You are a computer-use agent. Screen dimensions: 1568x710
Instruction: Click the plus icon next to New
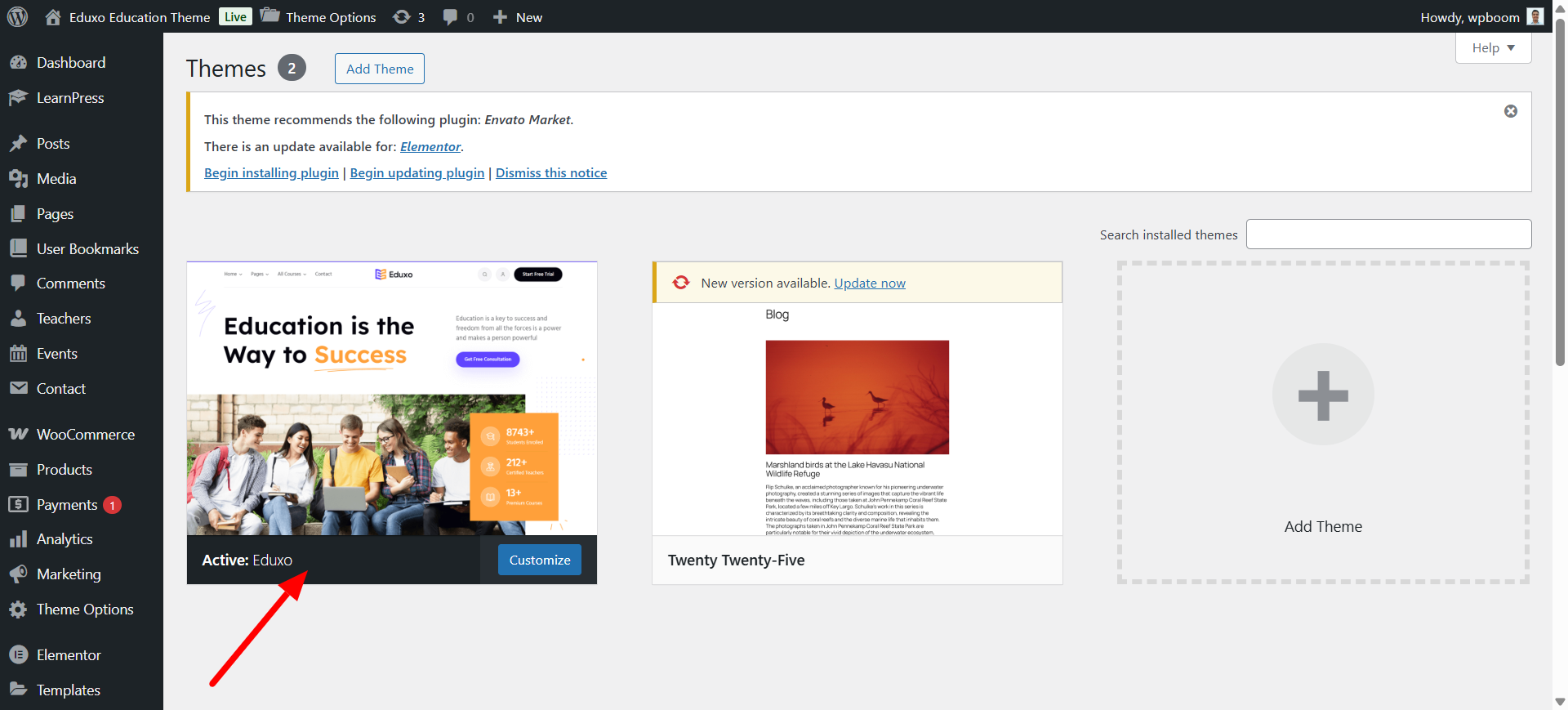click(500, 16)
